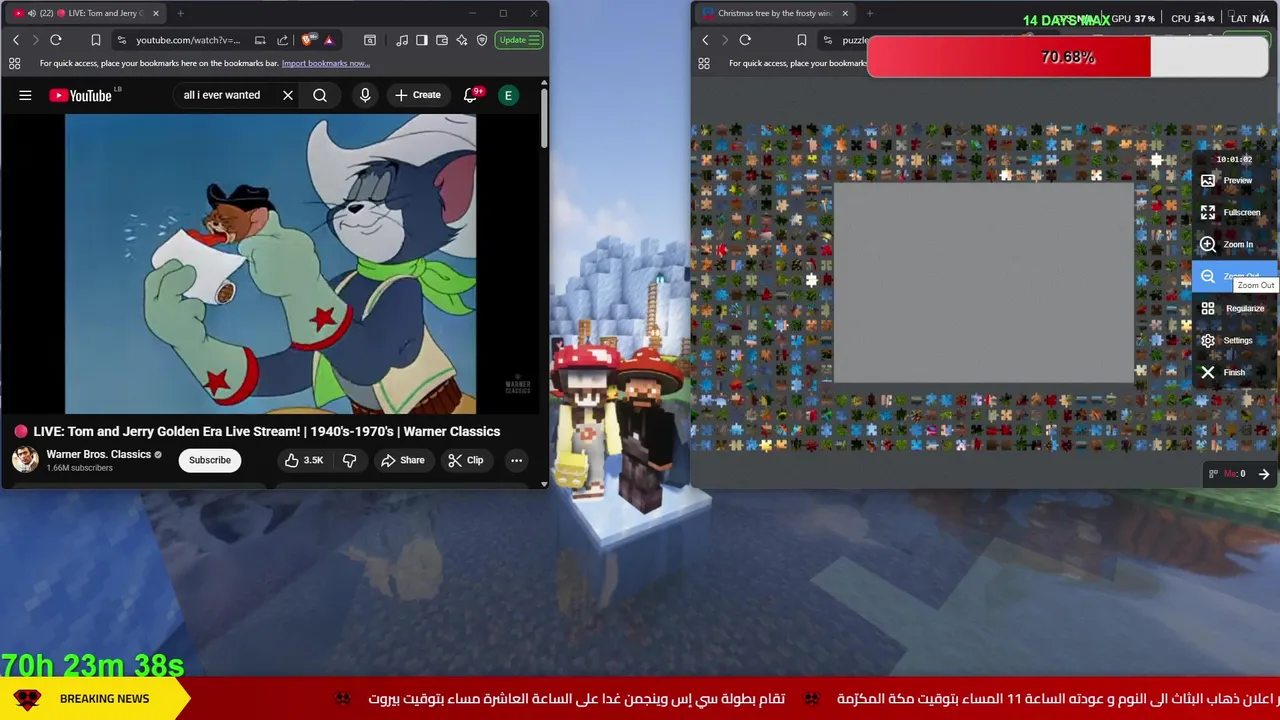Click the share icon in YouTube address bar
The height and width of the screenshot is (720, 1280).
(x=283, y=40)
